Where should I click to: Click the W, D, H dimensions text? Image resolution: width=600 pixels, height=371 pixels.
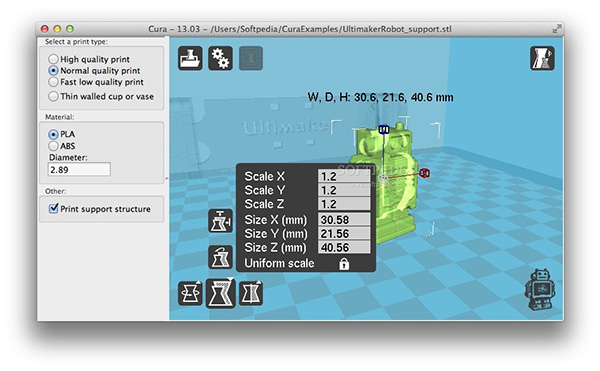coord(380,97)
